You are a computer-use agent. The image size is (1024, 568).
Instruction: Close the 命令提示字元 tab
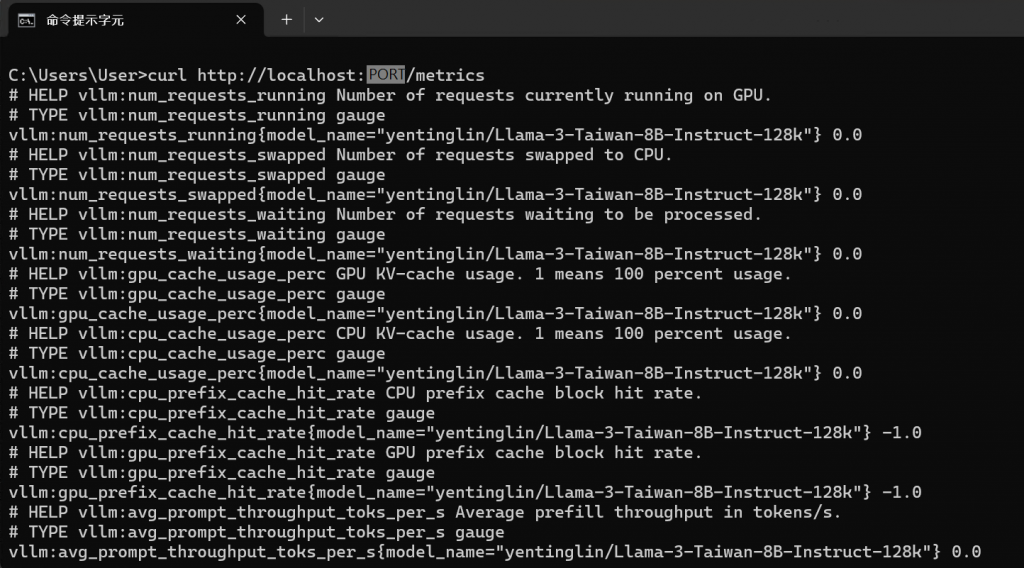241,20
